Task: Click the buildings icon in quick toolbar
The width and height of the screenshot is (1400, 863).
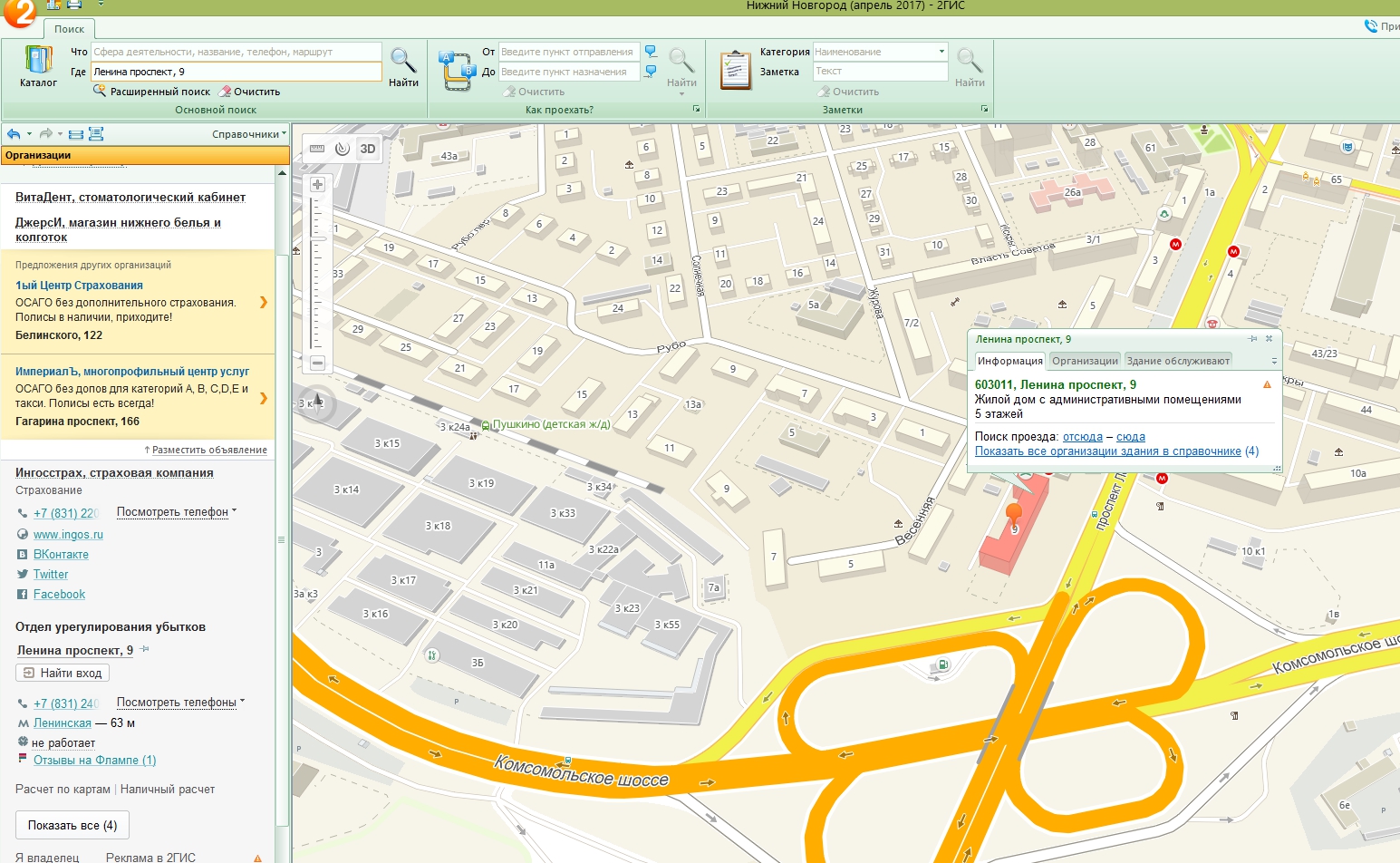Action: [53, 5]
